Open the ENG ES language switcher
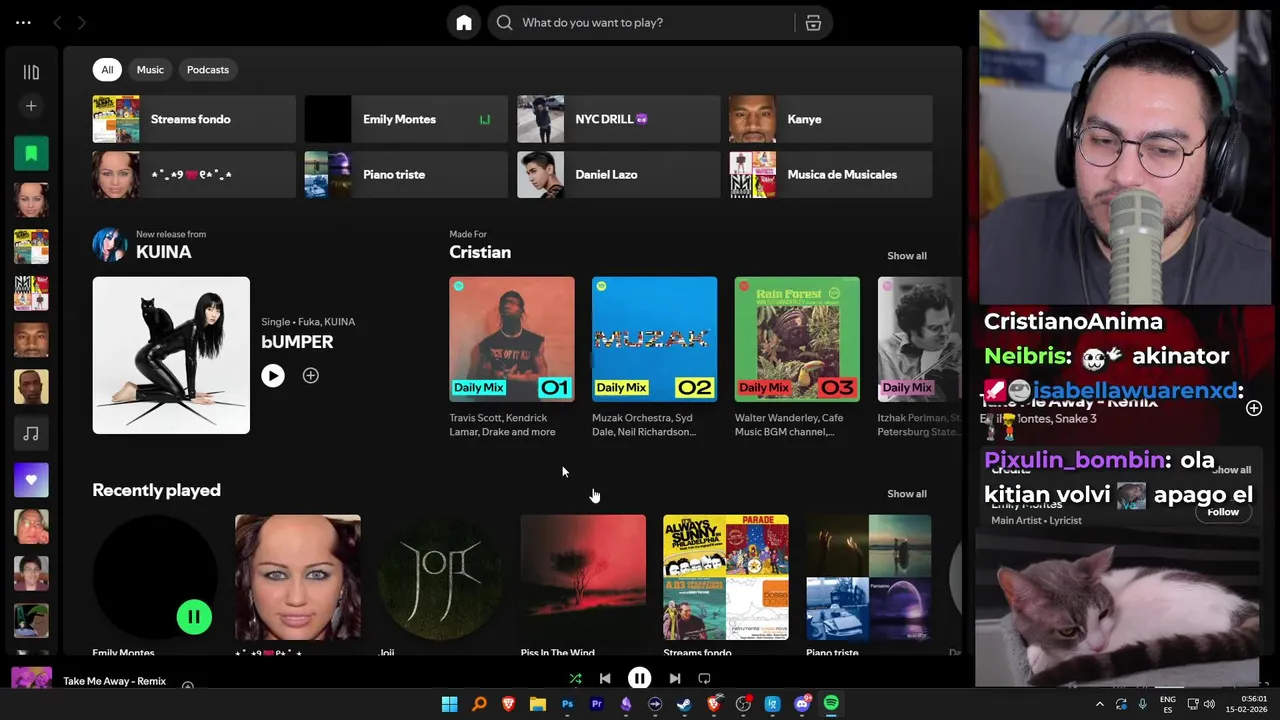This screenshot has height=720, width=1280. (x=1167, y=704)
